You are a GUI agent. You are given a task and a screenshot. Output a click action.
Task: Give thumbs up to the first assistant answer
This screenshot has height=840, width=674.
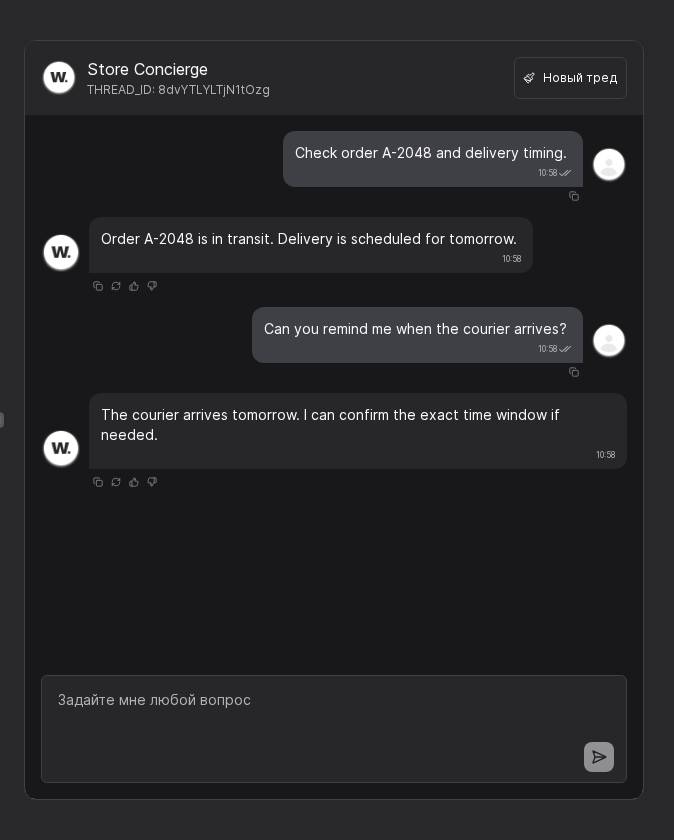click(x=134, y=286)
